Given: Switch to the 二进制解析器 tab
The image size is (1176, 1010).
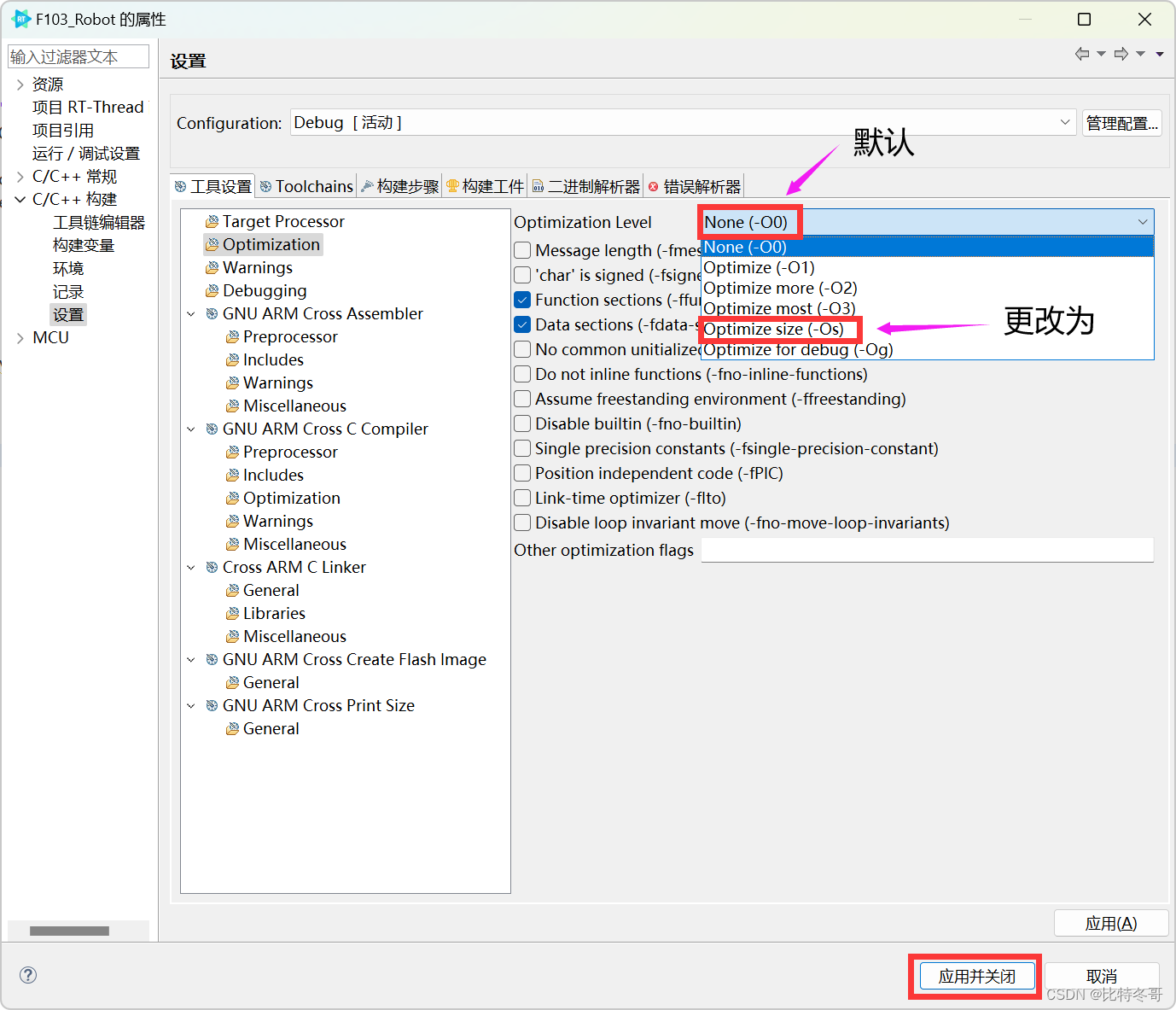Looking at the screenshot, I should (x=585, y=185).
